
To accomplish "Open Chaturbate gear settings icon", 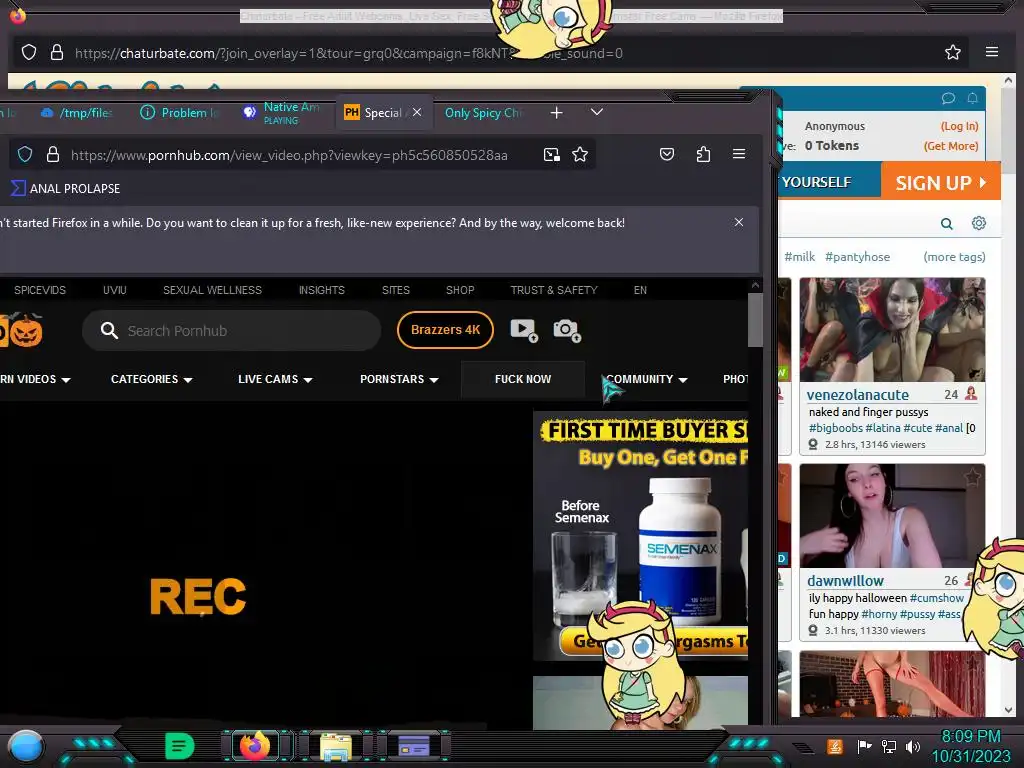I will [x=978, y=223].
